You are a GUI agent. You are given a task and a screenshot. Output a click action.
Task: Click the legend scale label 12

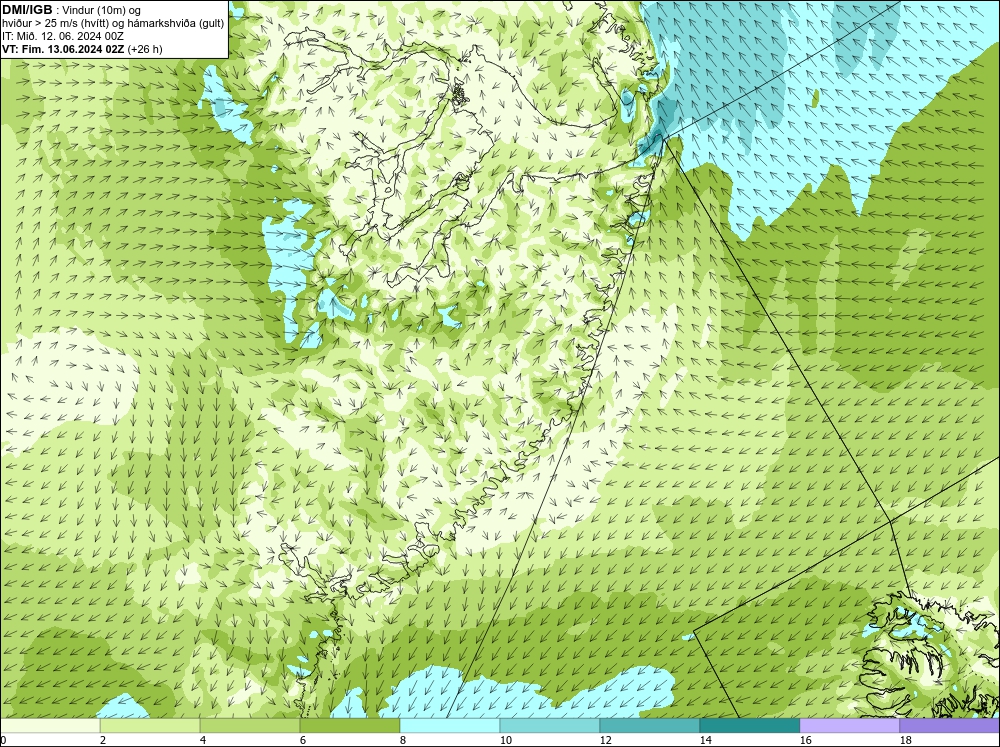click(606, 740)
